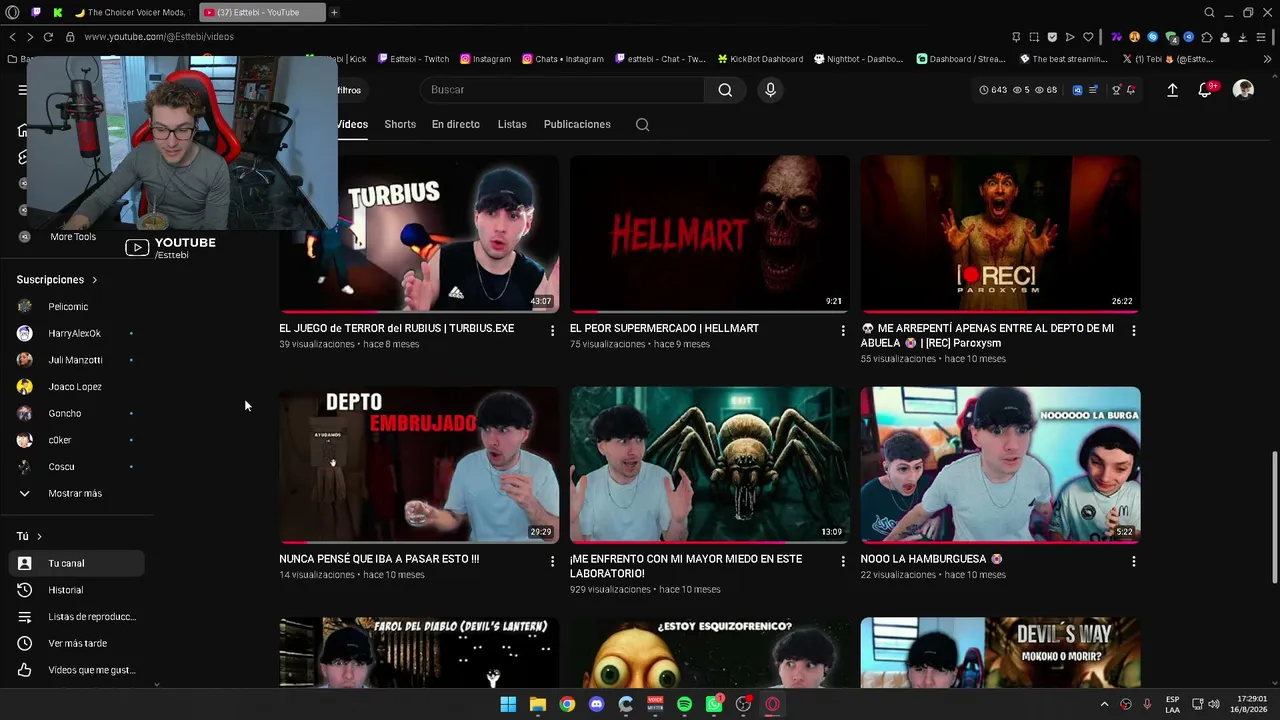
Task: Open [REC] Paroxysm video thumbnail
Action: [x=1000, y=234]
